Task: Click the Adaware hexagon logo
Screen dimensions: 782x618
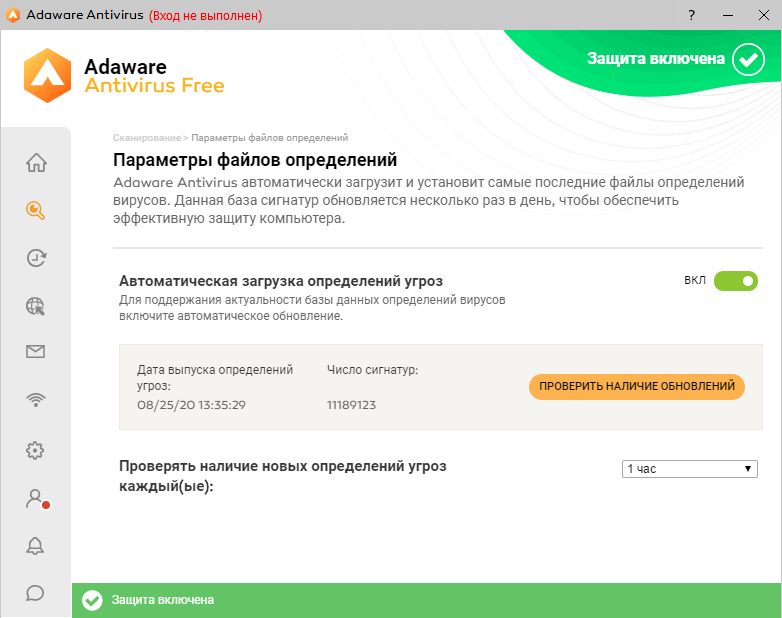Action: click(47, 76)
